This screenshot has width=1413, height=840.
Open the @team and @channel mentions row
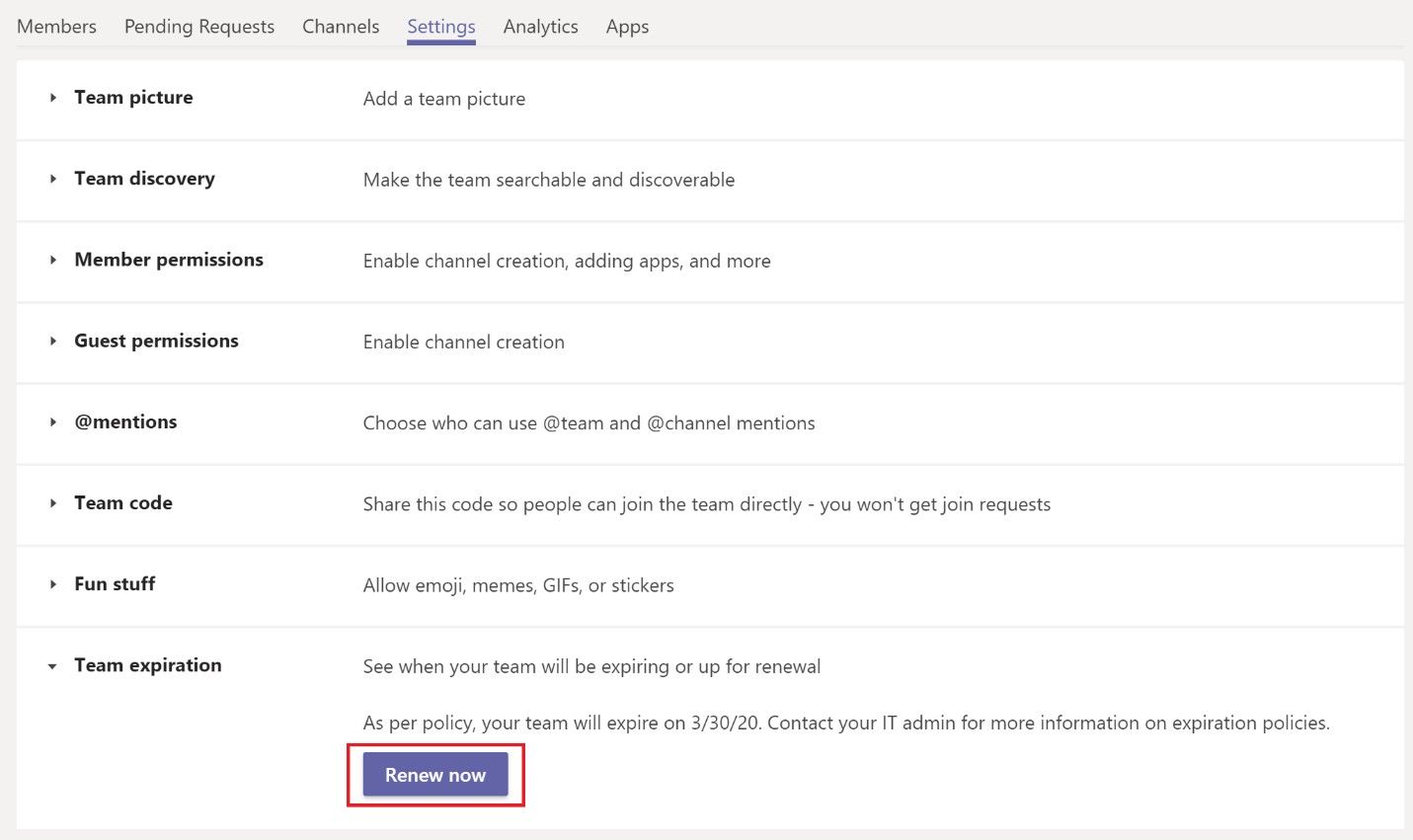[589, 422]
